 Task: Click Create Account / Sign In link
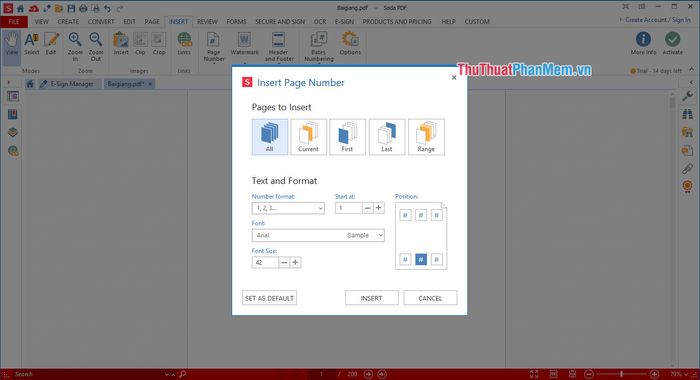point(657,20)
